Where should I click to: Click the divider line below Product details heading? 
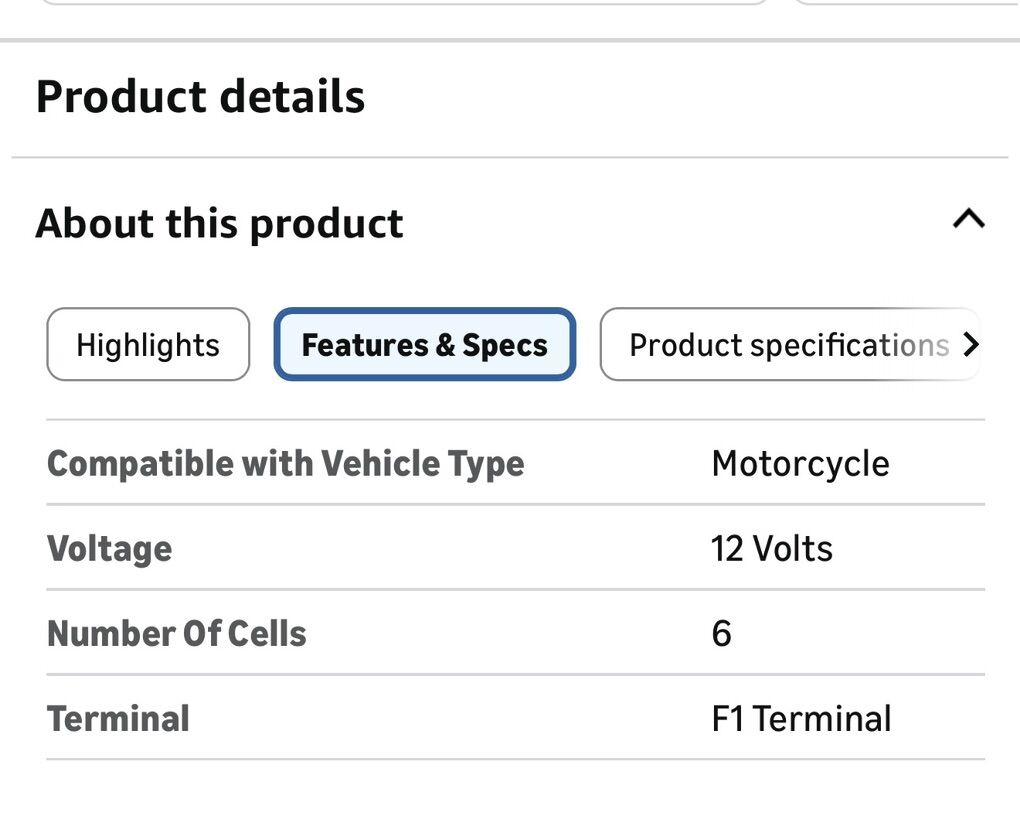pos(510,157)
